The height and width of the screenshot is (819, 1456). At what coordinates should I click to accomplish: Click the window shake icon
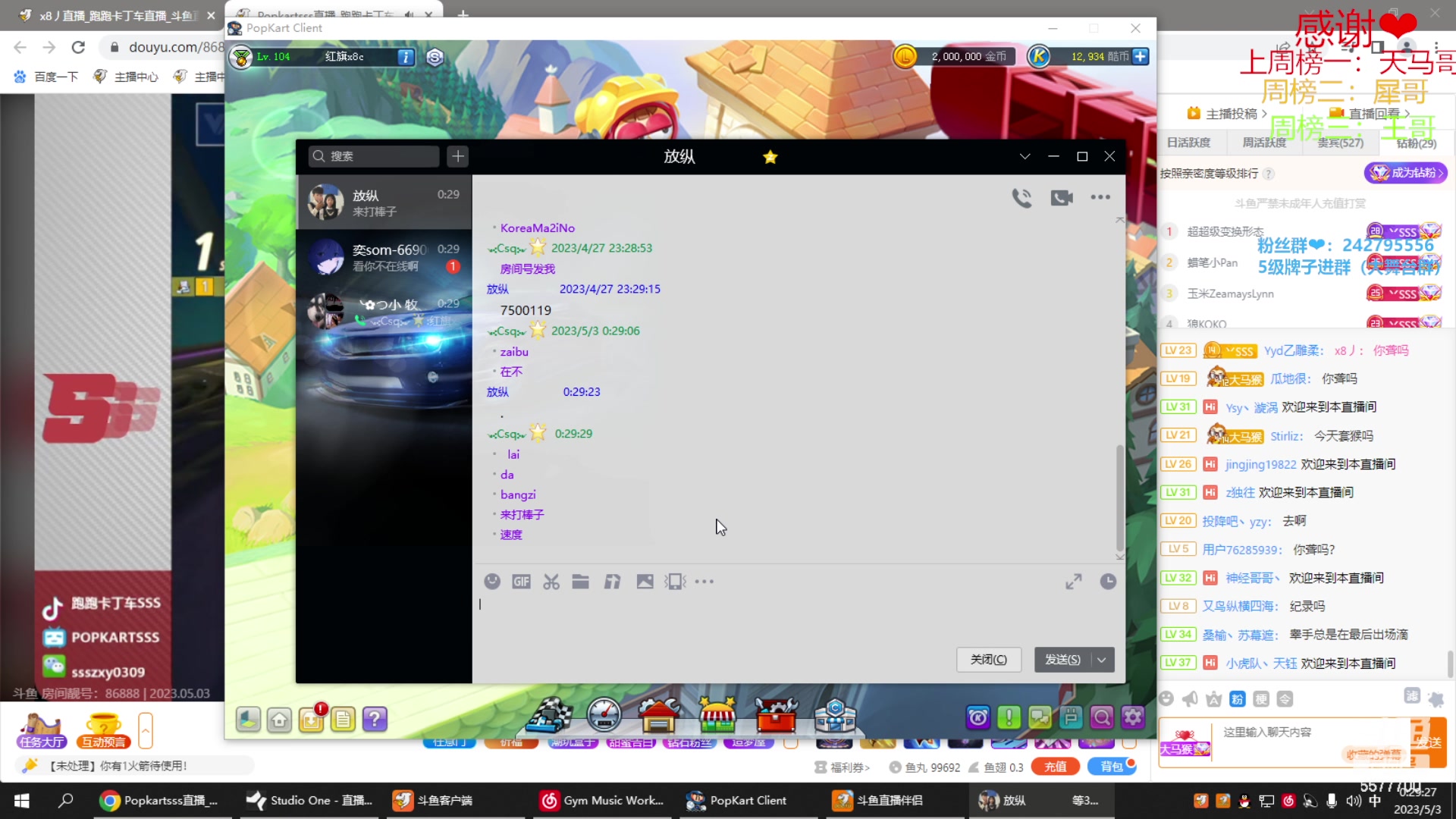[675, 582]
